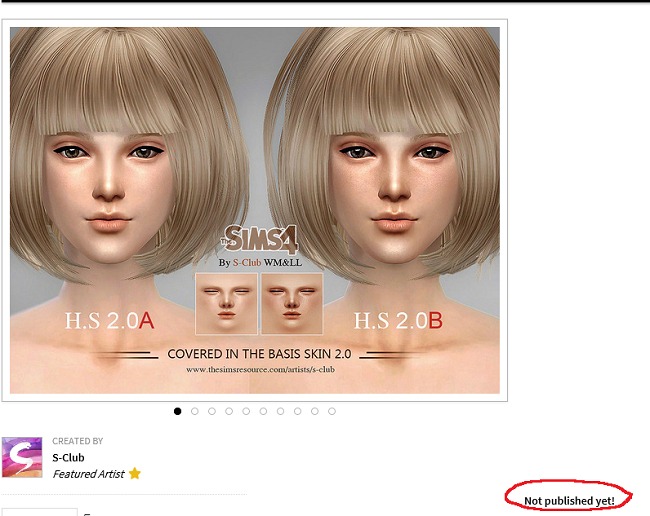Click the Featured Artist label
The image size is (650, 516).
click(x=89, y=474)
